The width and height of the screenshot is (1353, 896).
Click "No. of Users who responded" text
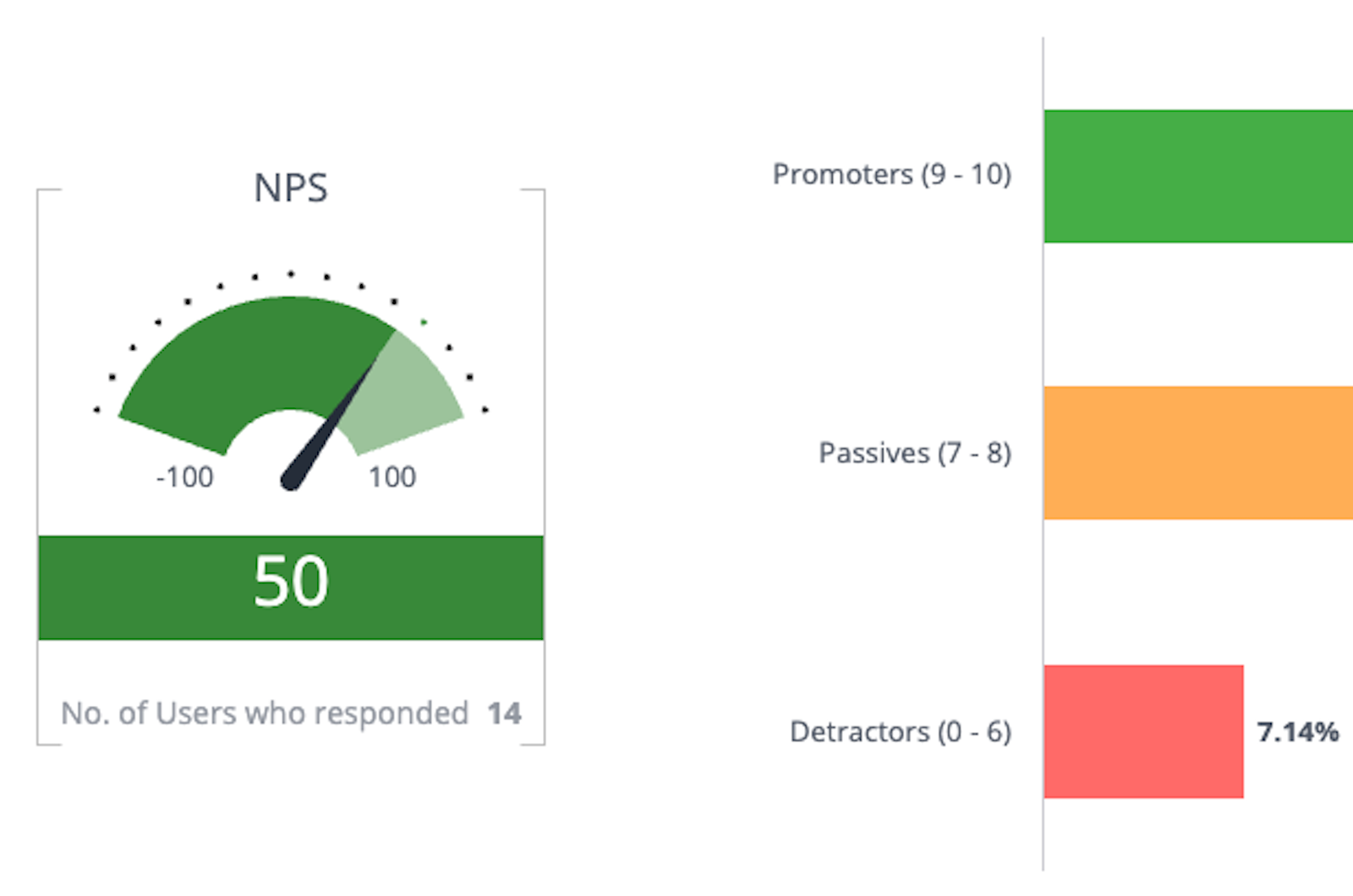264,713
